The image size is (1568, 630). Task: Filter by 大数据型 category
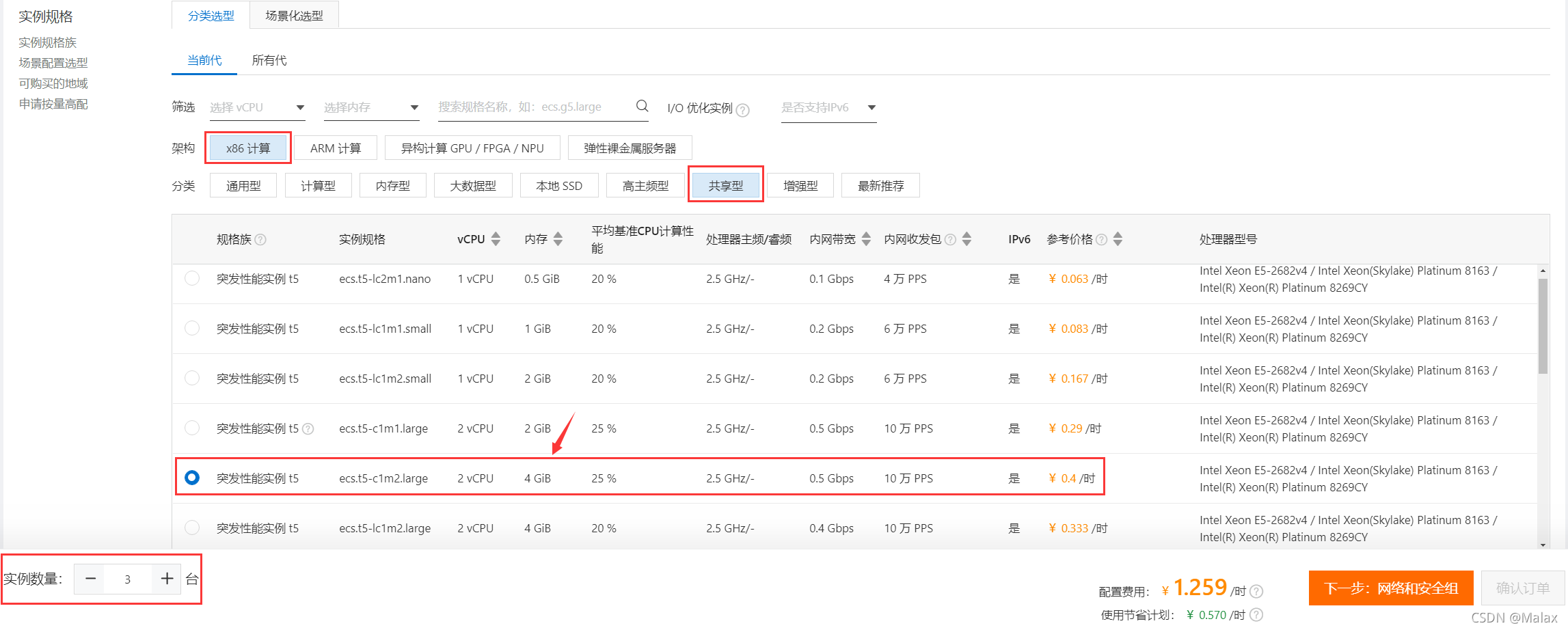coord(473,186)
